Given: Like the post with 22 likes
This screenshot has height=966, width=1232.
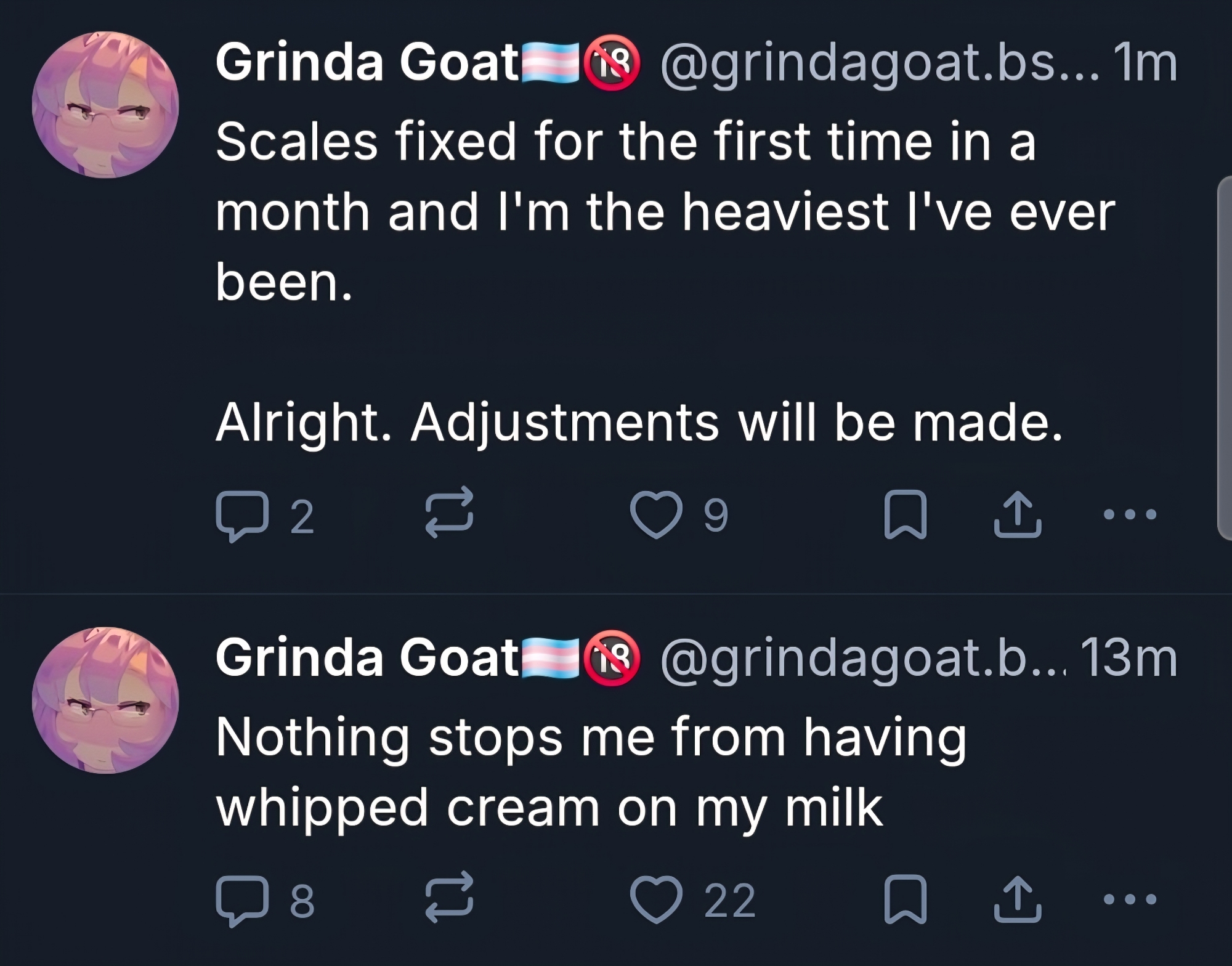Looking at the screenshot, I should coord(657,899).
